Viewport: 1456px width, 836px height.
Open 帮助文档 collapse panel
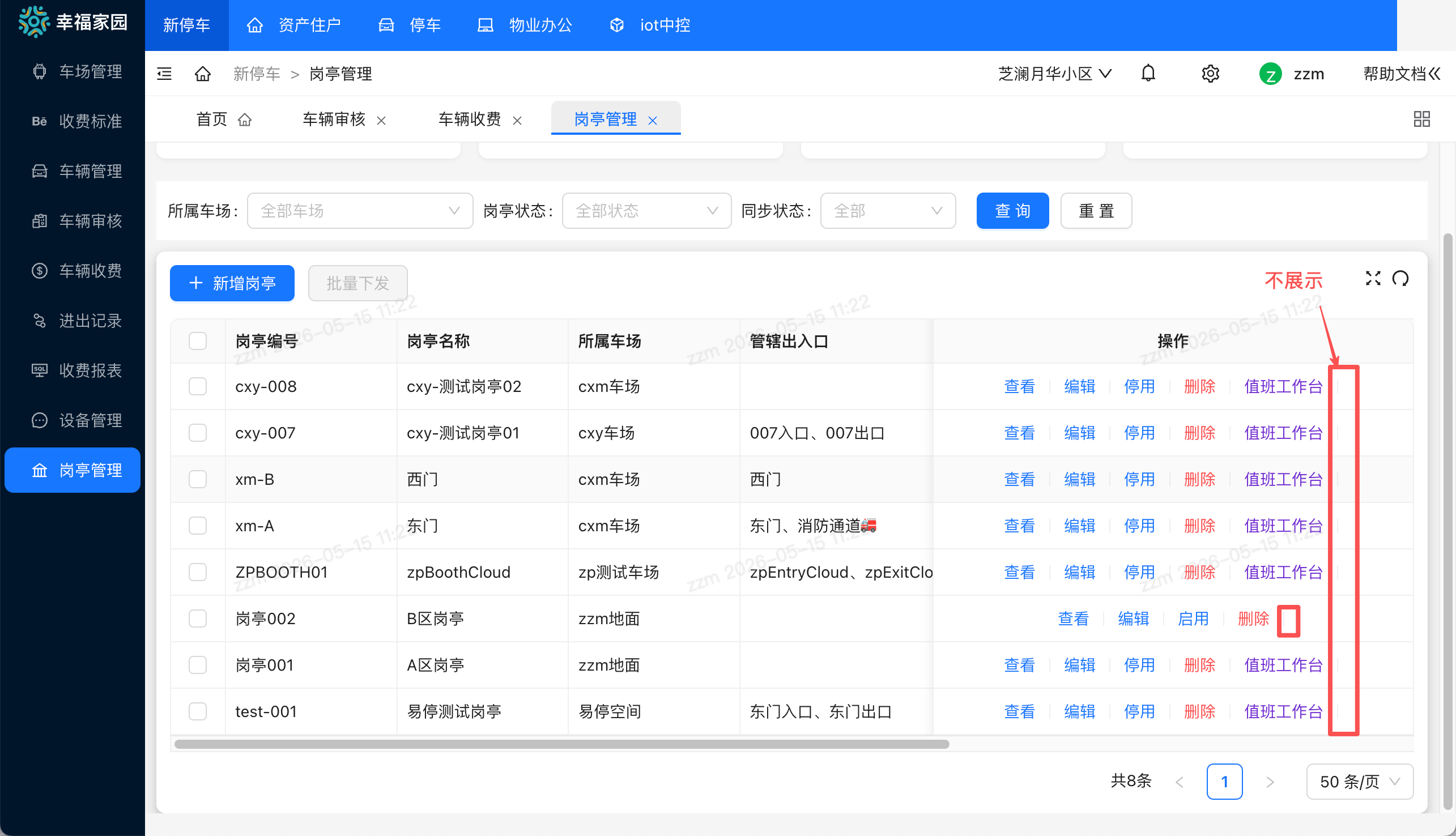[1402, 74]
